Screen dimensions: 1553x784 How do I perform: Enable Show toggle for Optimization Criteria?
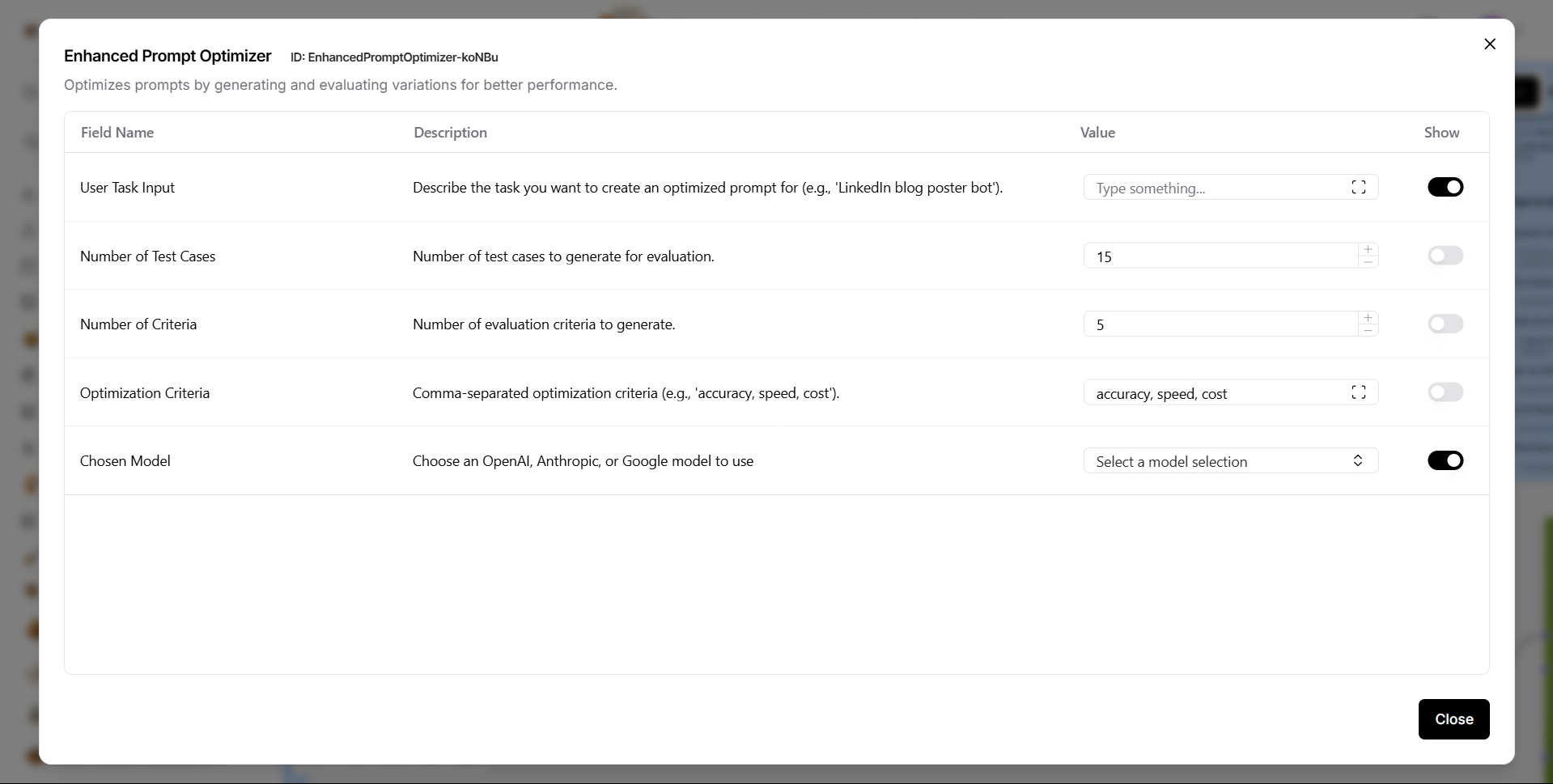coord(1446,392)
